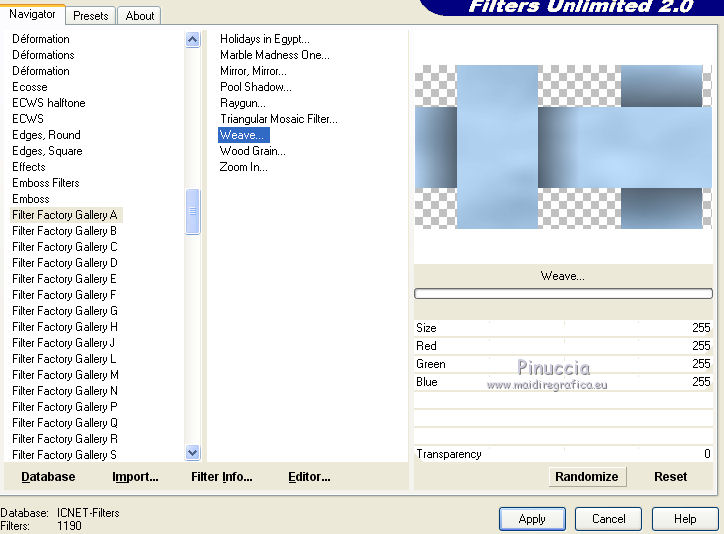
Task: Choose Filter Factory Gallery N
Action: (x=65, y=391)
